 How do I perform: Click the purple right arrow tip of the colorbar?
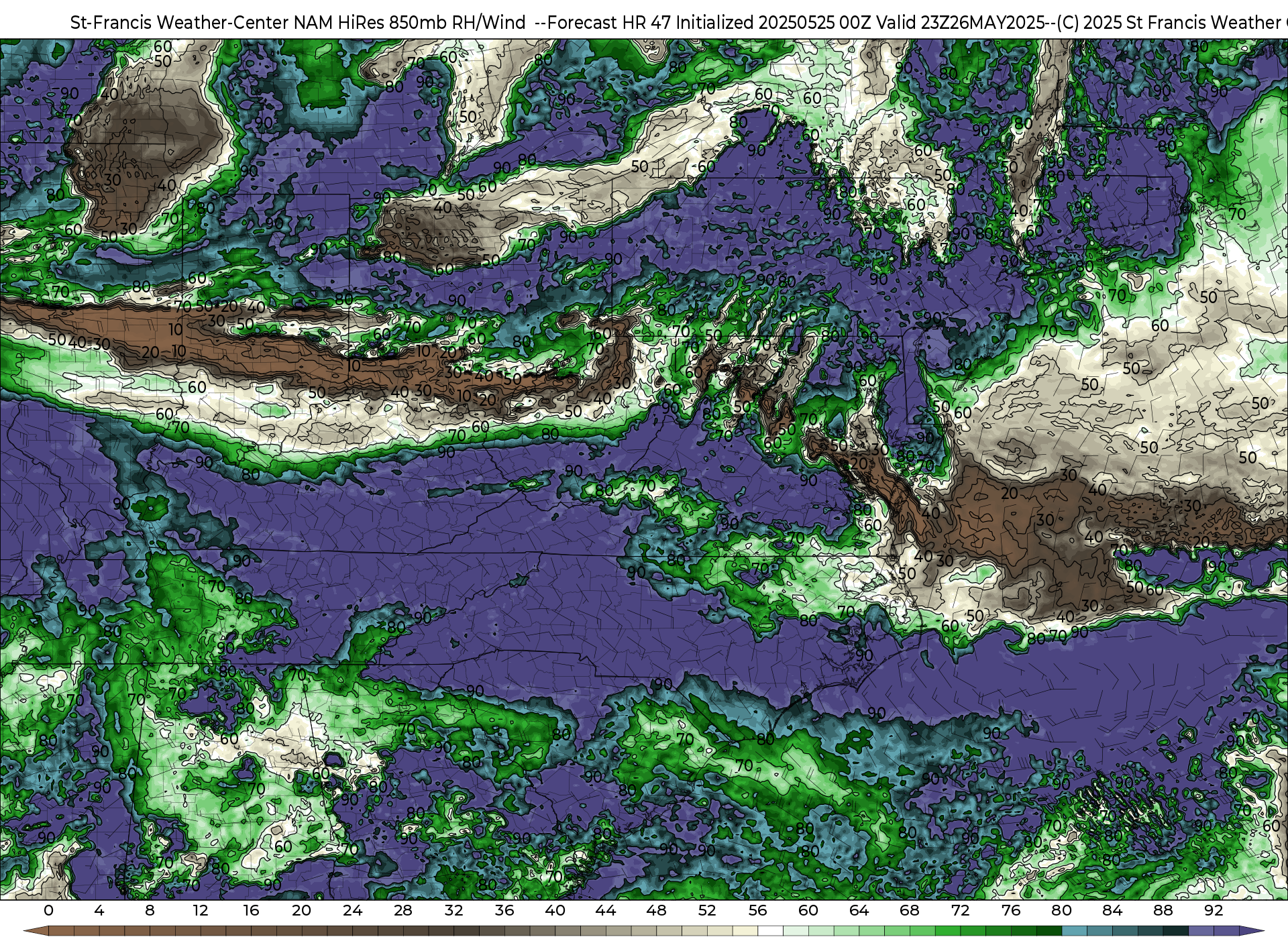[x=1252, y=931]
